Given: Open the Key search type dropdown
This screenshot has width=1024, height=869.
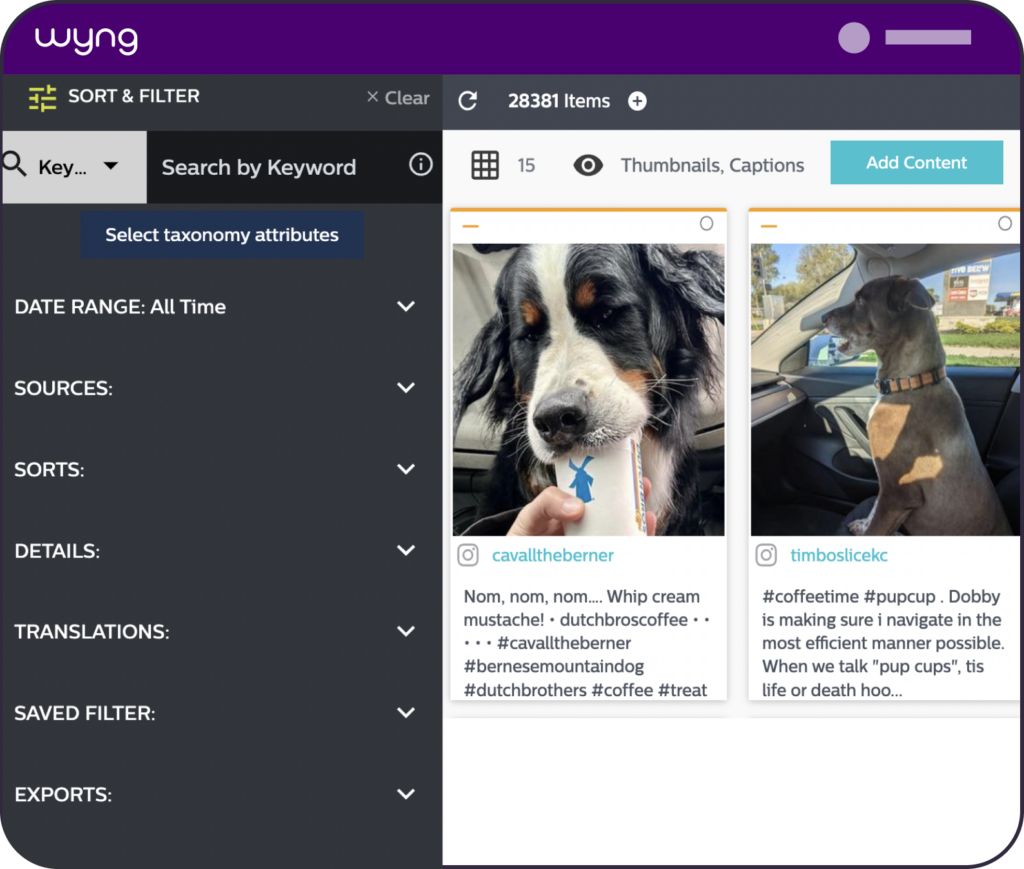Looking at the screenshot, I should pyautogui.click(x=74, y=166).
